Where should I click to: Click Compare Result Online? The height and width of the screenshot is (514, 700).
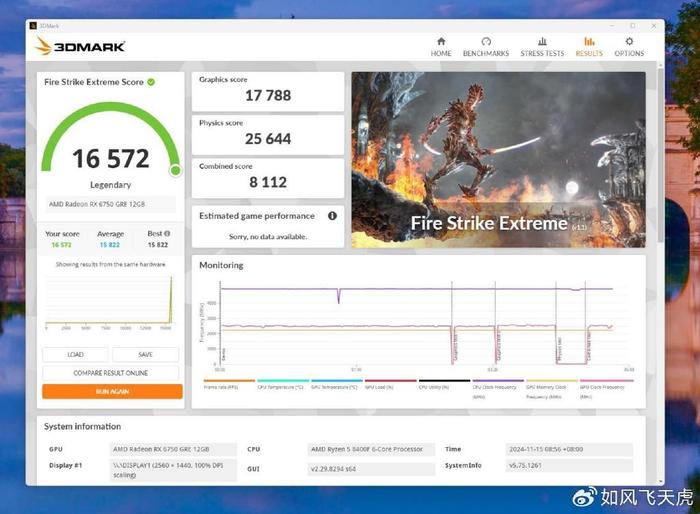111,372
